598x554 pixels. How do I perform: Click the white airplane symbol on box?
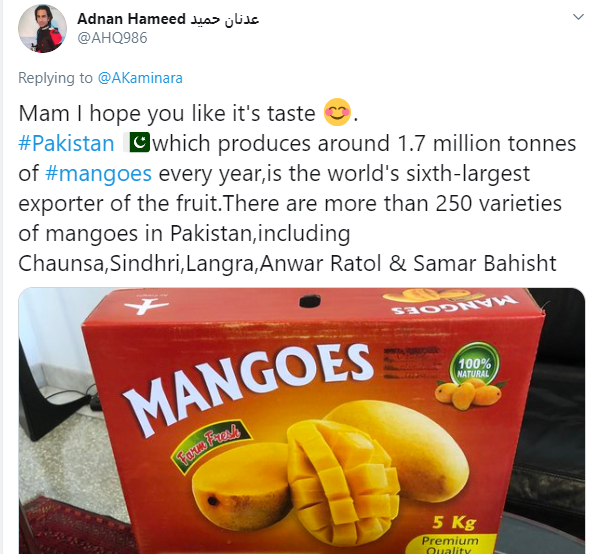(146, 306)
